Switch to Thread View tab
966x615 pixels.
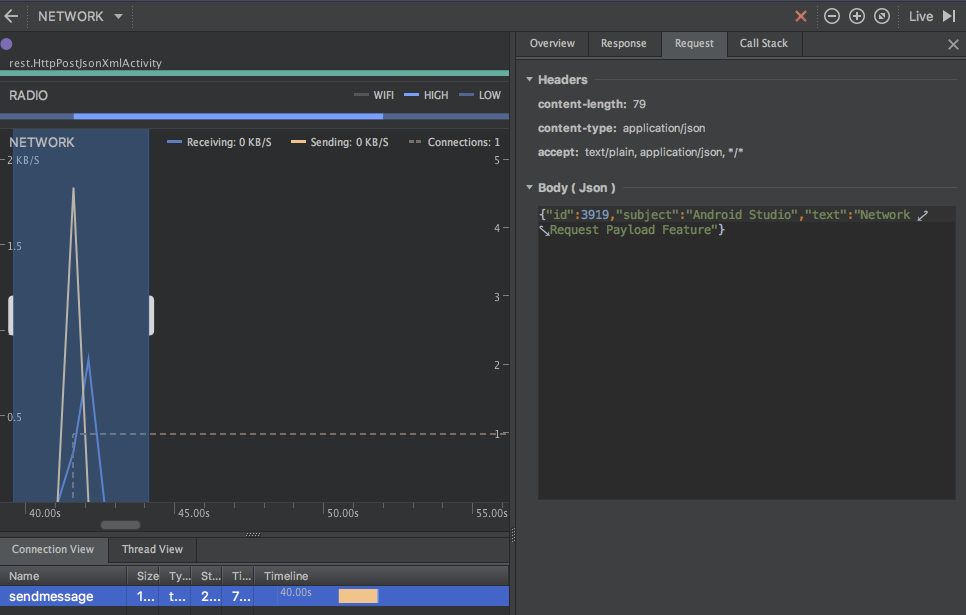[x=152, y=549]
